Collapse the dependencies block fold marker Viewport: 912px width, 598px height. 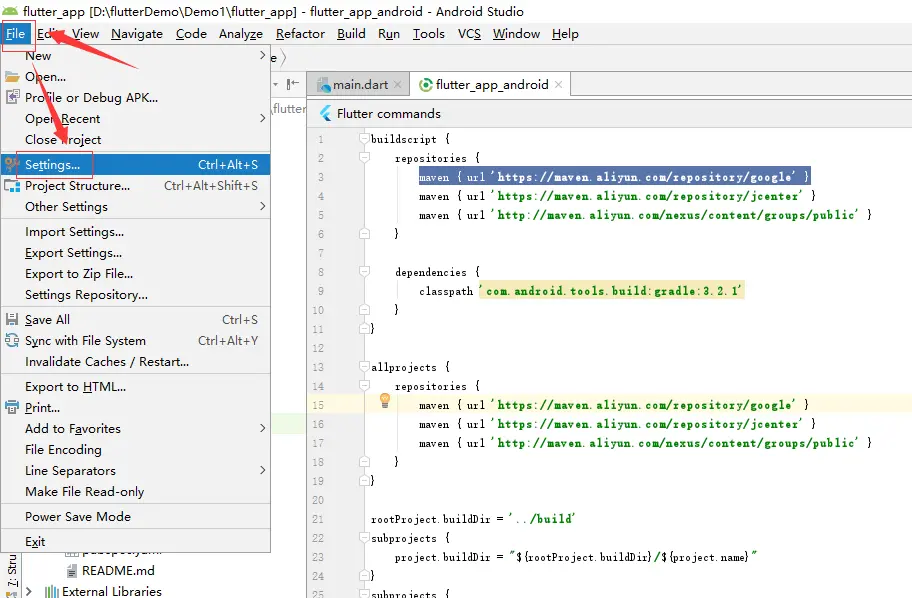point(364,272)
